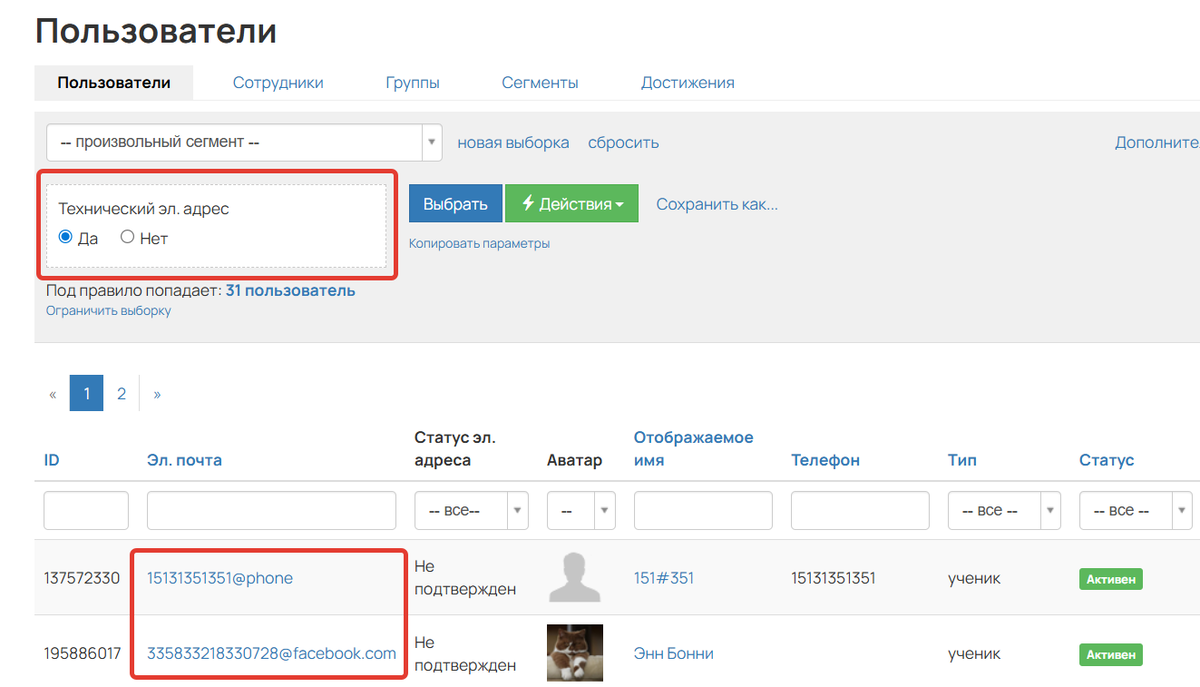Viewport: 1200px width, 687px height.
Task: Open the 'Статус' column filter dropdown
Action: 1135,510
